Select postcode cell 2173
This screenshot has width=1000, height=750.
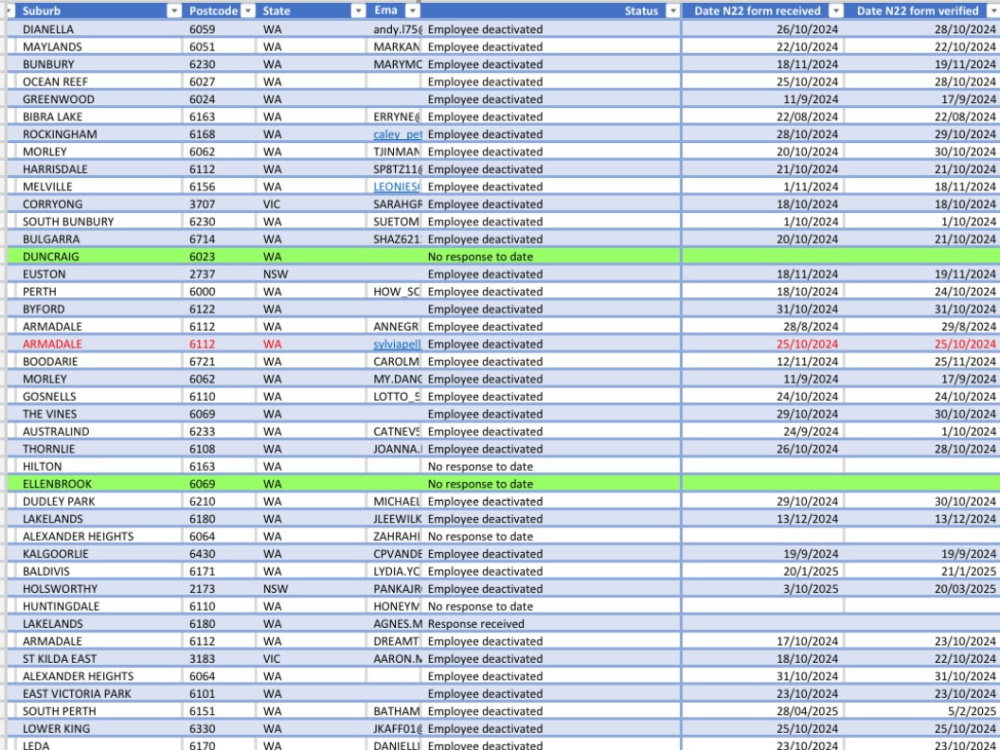(x=221, y=589)
